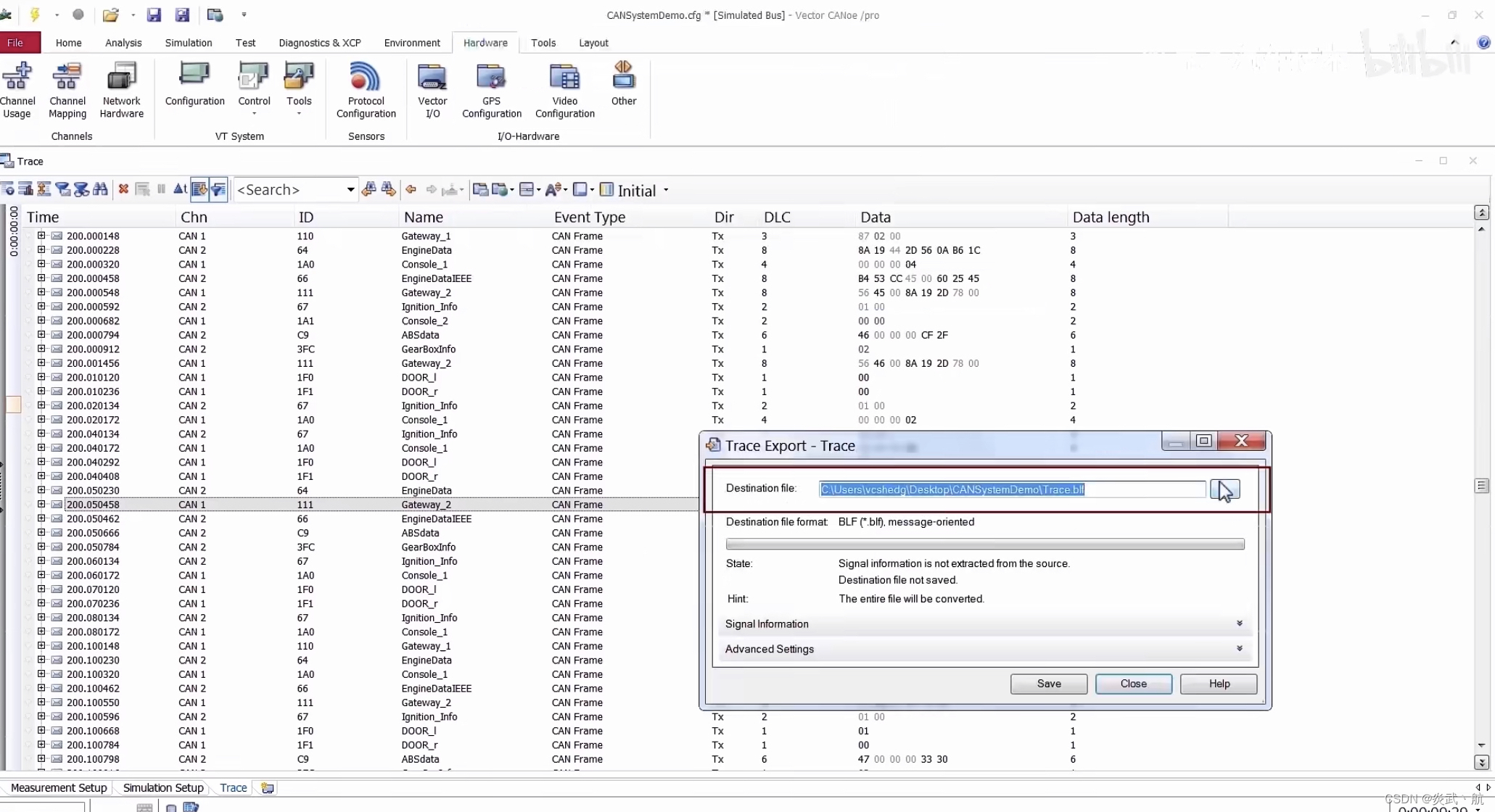Viewport: 1495px width, 812px height.
Task: Toggle the delta time display button
Action: click(x=180, y=189)
